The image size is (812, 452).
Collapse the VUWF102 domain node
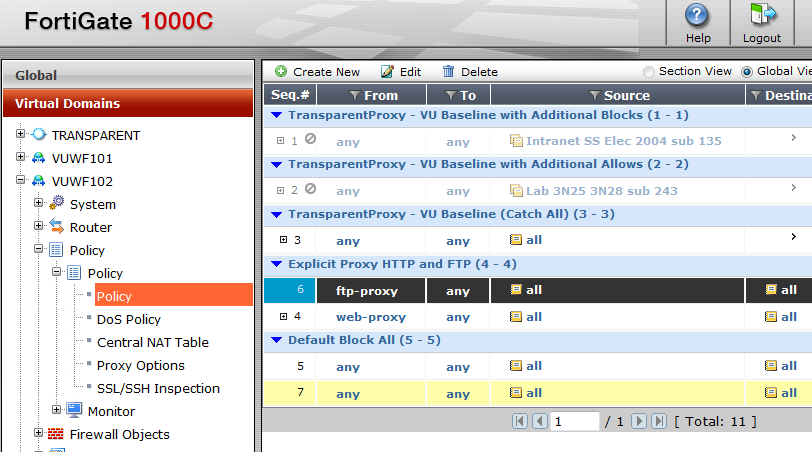tap(20, 180)
